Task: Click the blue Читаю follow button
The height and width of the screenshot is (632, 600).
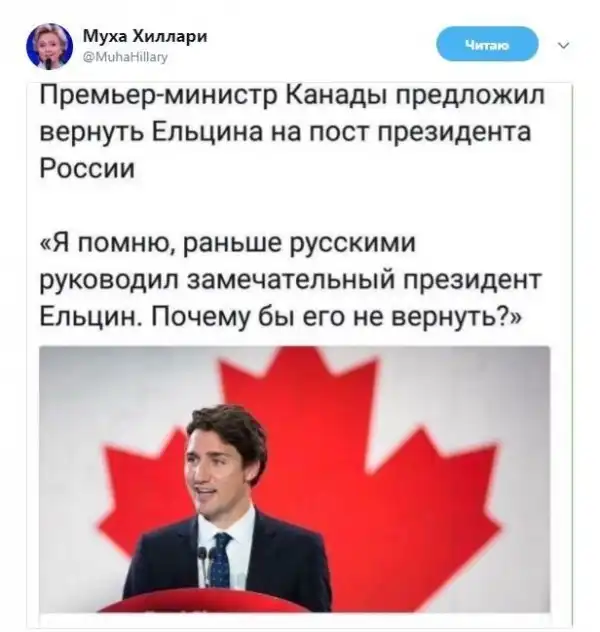Action: tap(487, 44)
